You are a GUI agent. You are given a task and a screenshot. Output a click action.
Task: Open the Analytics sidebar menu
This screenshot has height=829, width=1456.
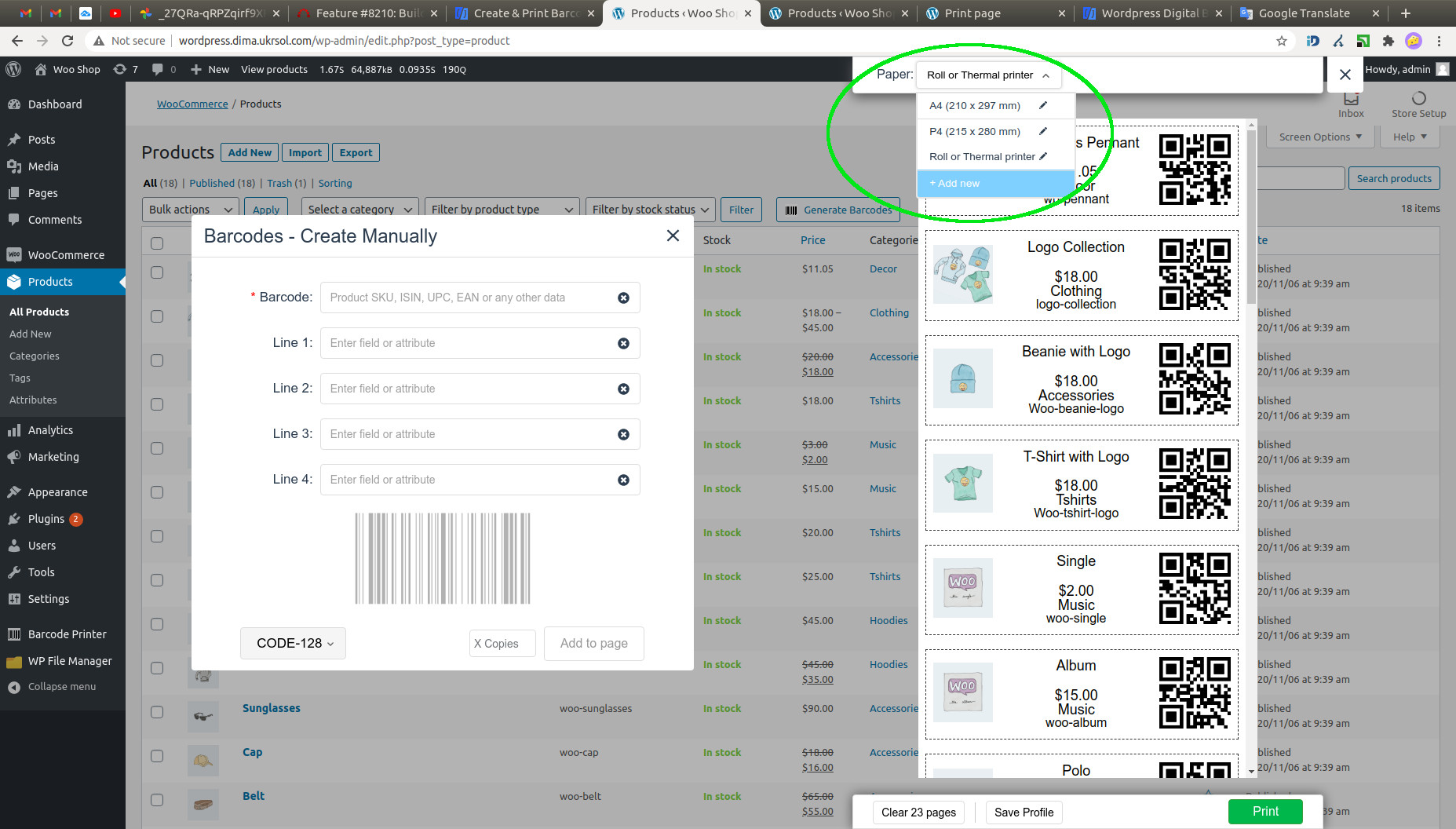click(63, 430)
